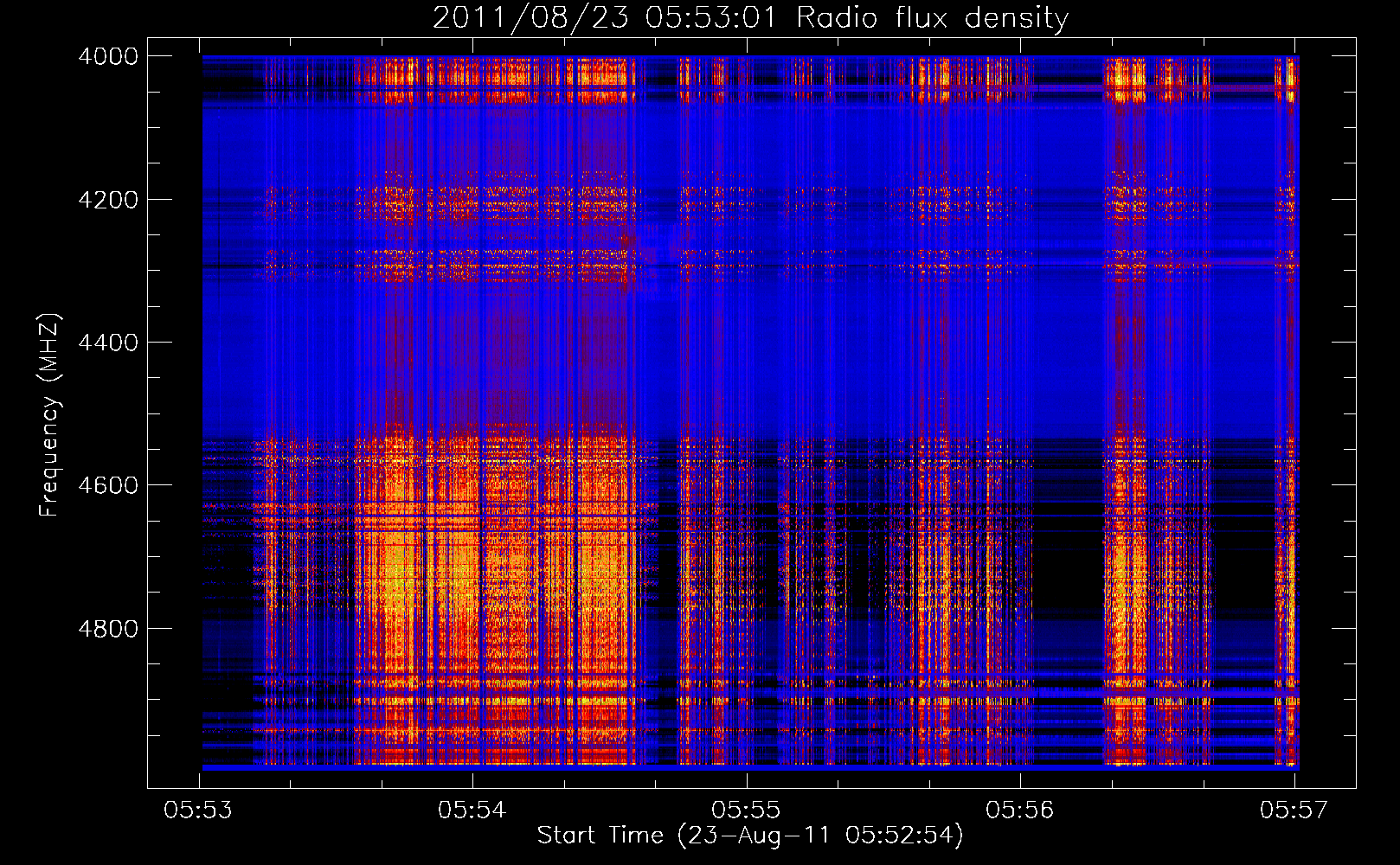
Task: Click the 05:54 time axis label
Action: pyautogui.click(x=472, y=811)
